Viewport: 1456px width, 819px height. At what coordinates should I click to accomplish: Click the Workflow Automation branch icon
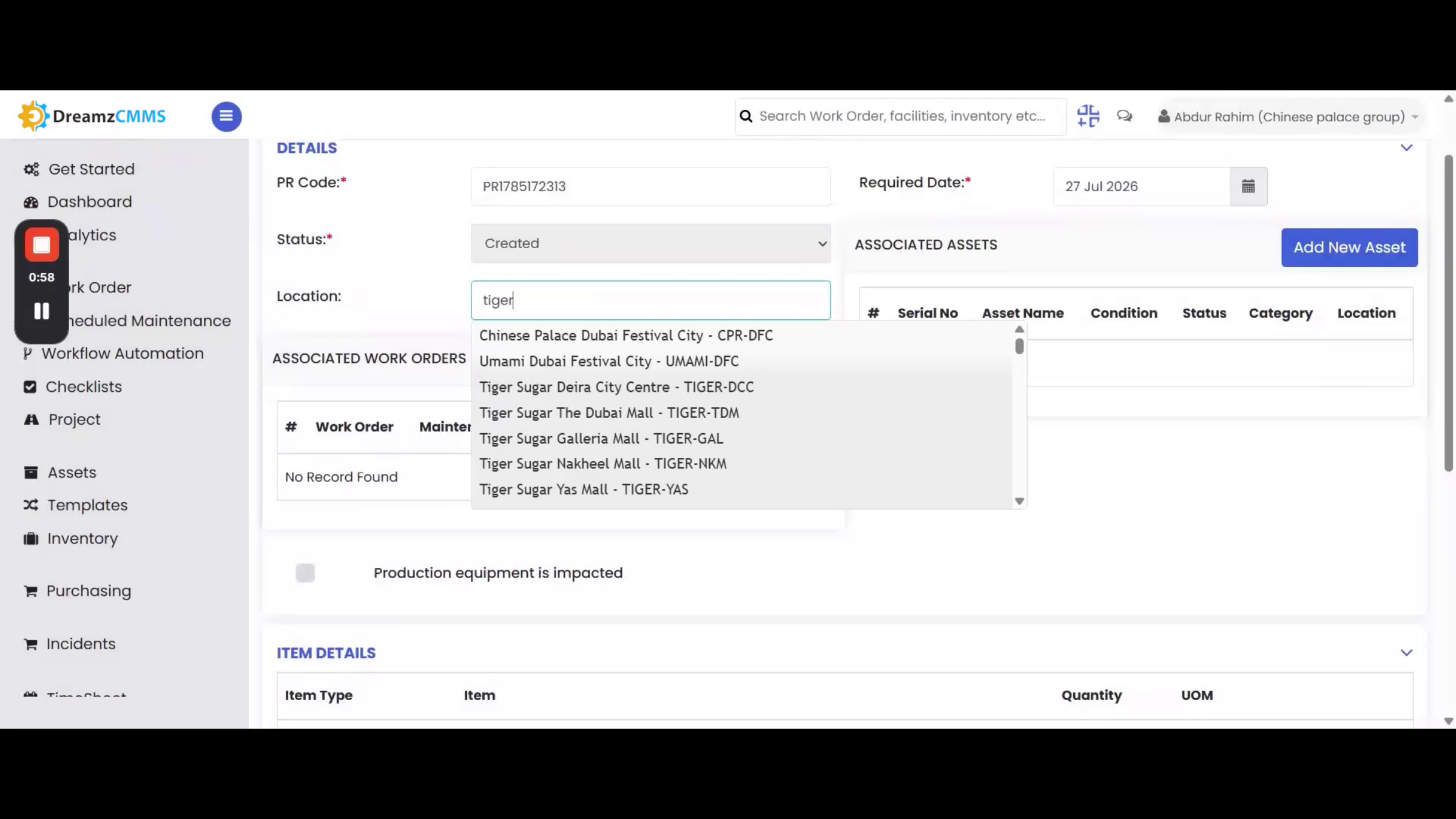[x=27, y=354]
